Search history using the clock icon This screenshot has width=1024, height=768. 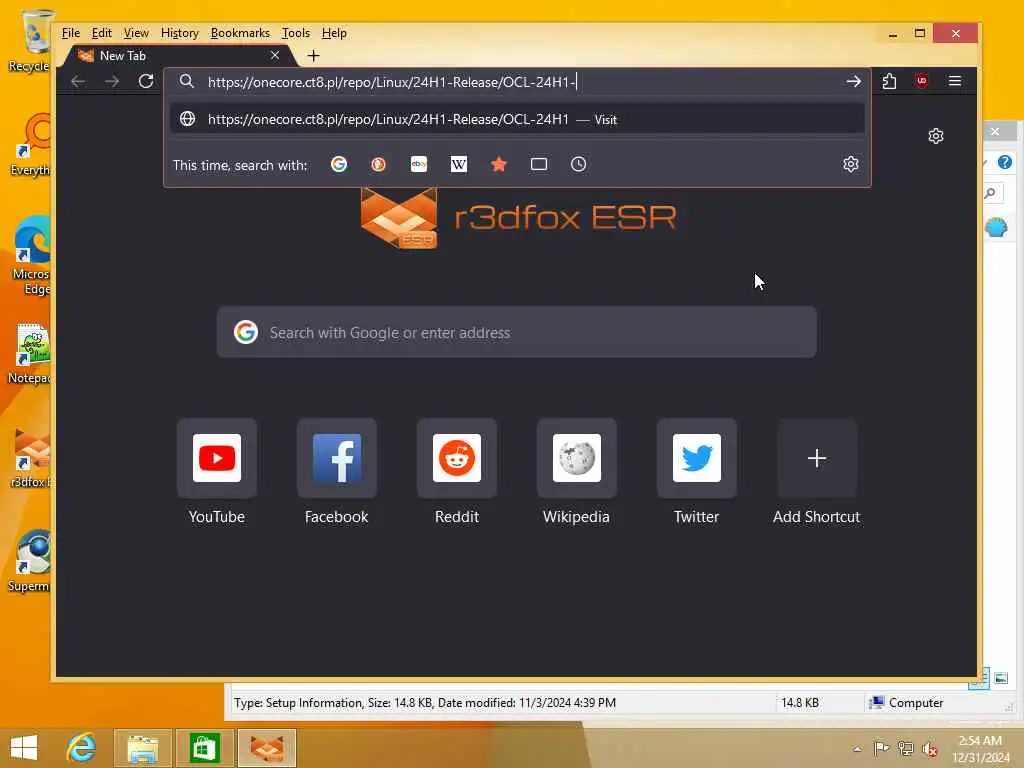tap(579, 165)
